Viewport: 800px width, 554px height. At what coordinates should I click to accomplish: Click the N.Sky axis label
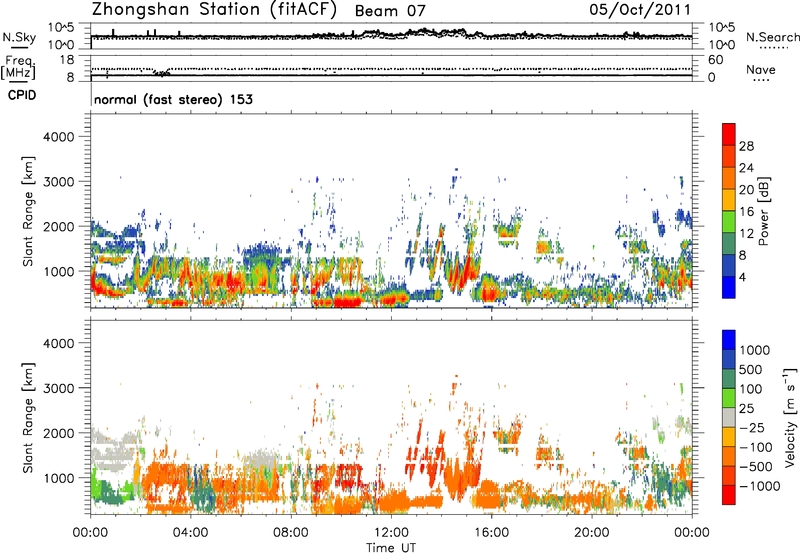point(19,37)
